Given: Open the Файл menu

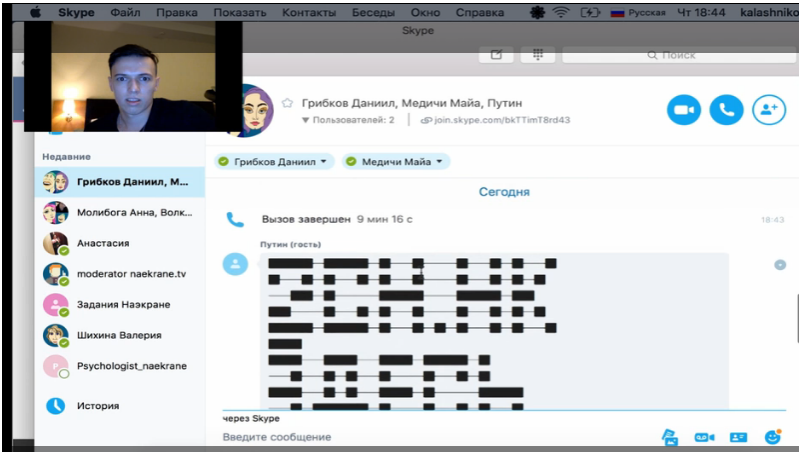Looking at the screenshot, I should pyautogui.click(x=125, y=12).
